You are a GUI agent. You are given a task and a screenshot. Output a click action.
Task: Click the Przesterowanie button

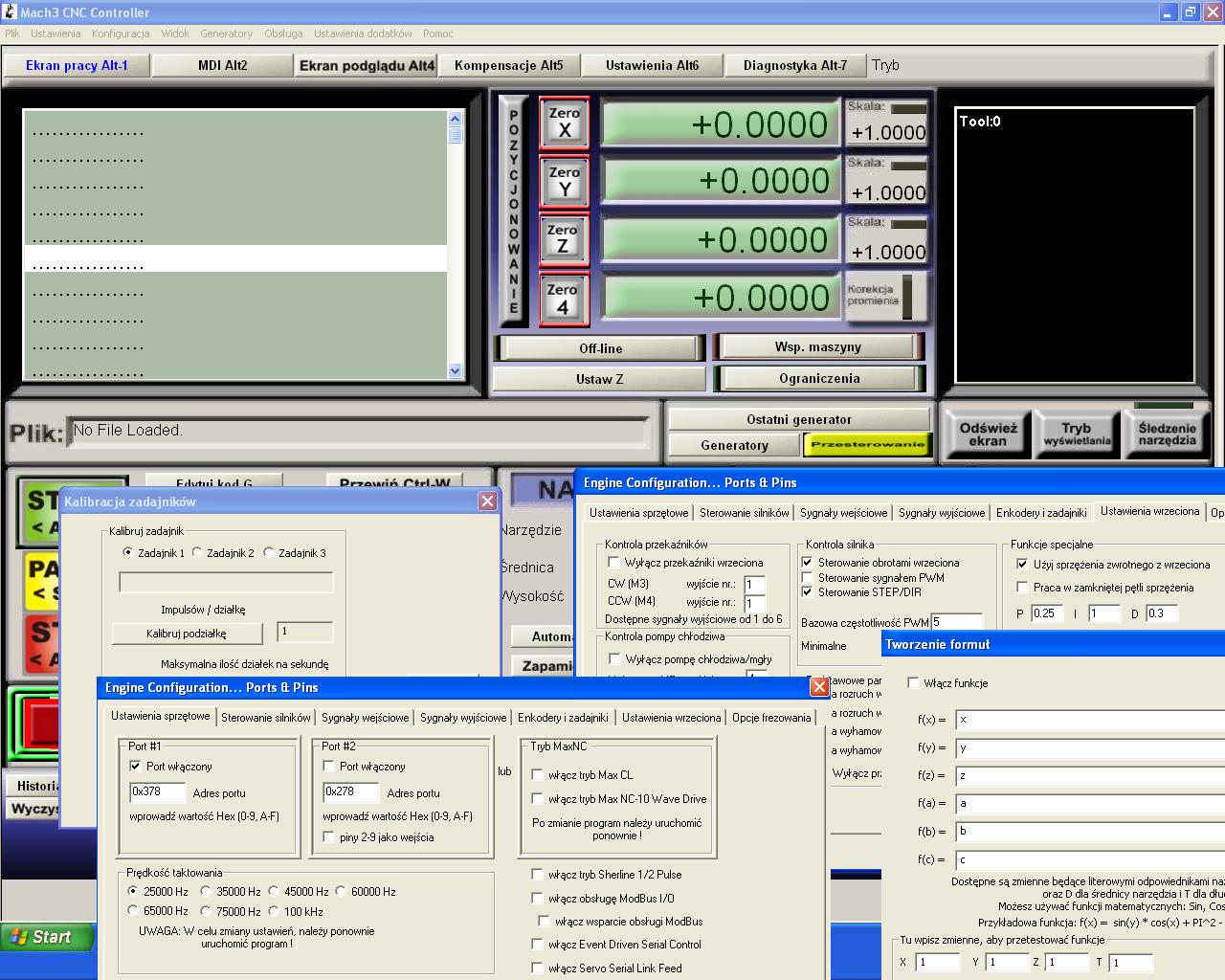tap(867, 444)
